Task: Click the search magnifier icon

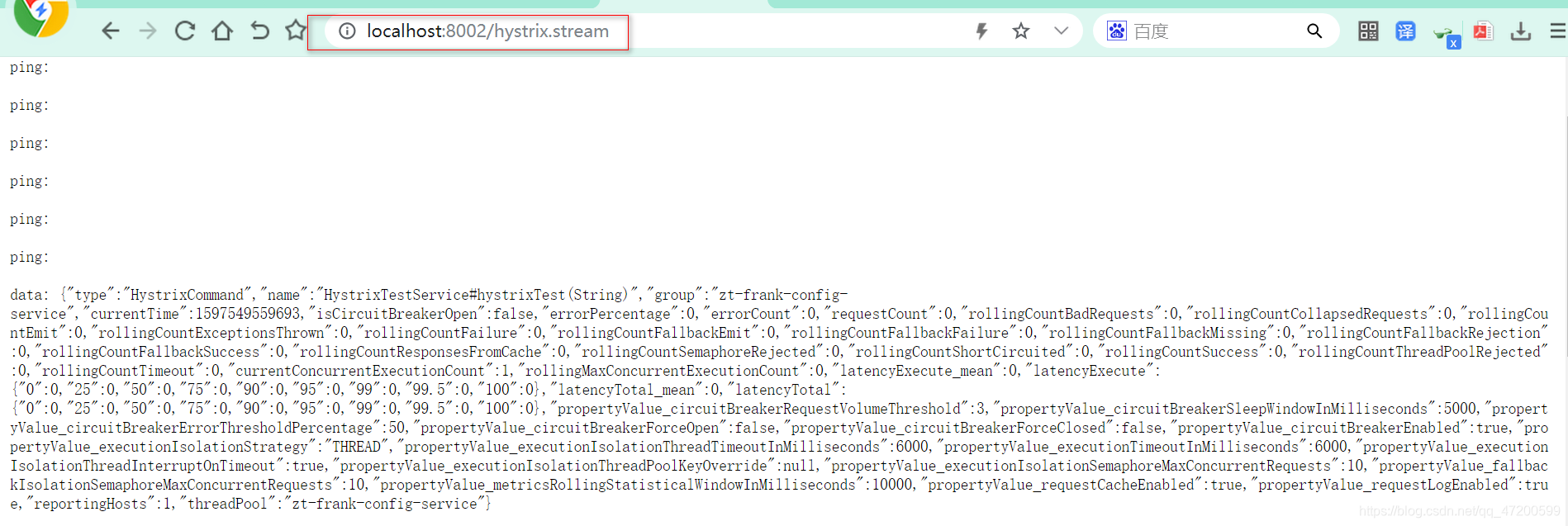Action: [x=1314, y=31]
